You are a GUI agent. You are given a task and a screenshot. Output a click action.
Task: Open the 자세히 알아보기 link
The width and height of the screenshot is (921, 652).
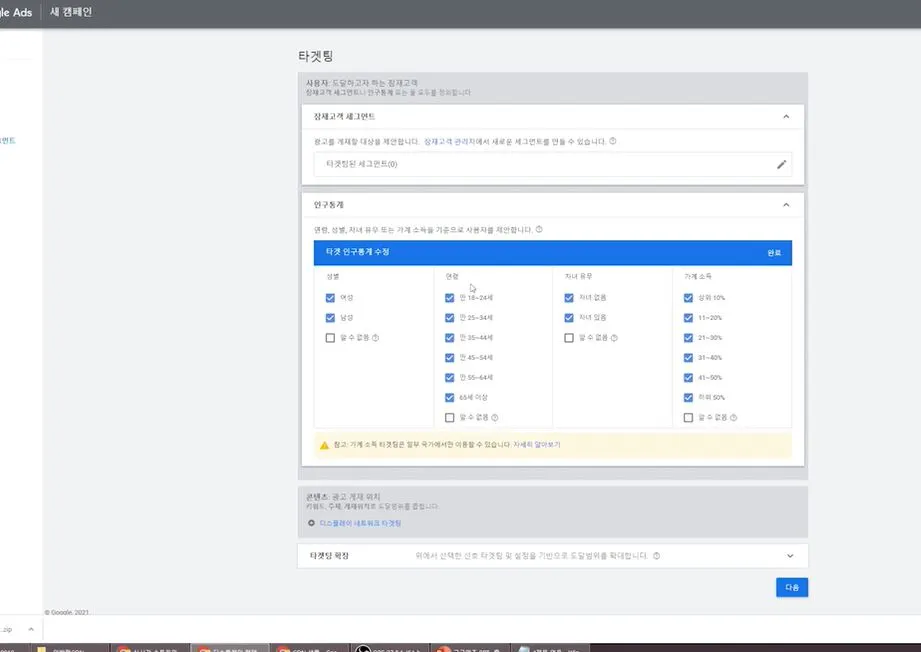click(x=537, y=445)
